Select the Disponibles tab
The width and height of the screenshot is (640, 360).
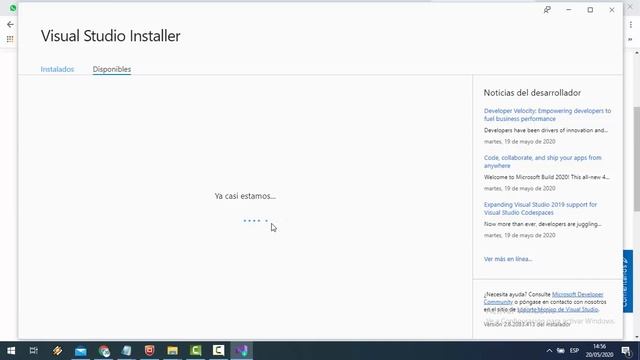pyautogui.click(x=112, y=69)
